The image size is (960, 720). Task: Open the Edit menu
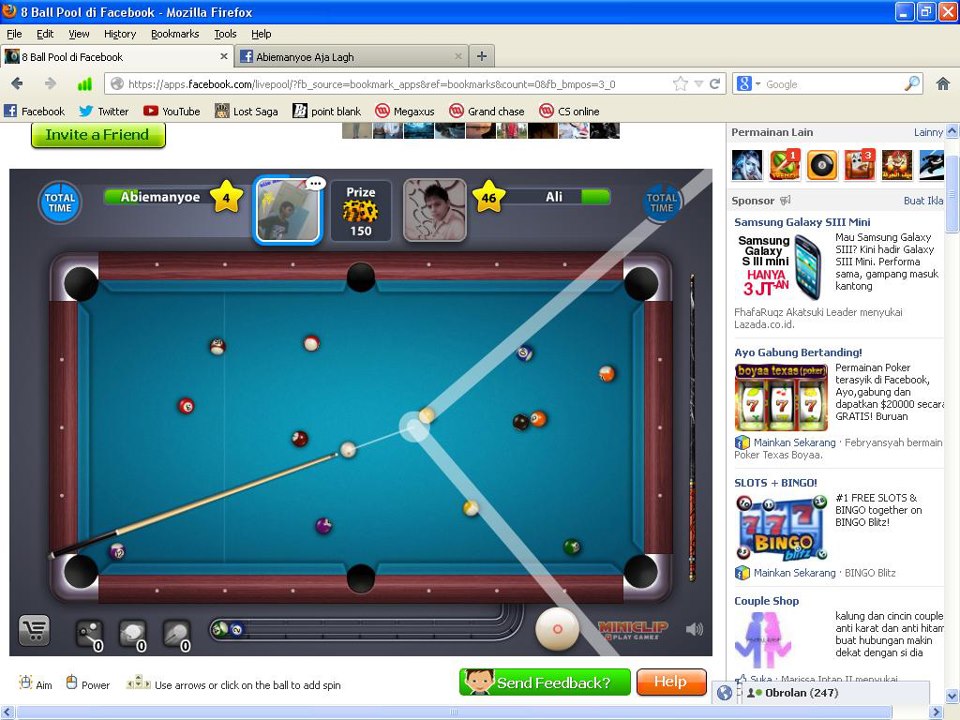(x=45, y=34)
